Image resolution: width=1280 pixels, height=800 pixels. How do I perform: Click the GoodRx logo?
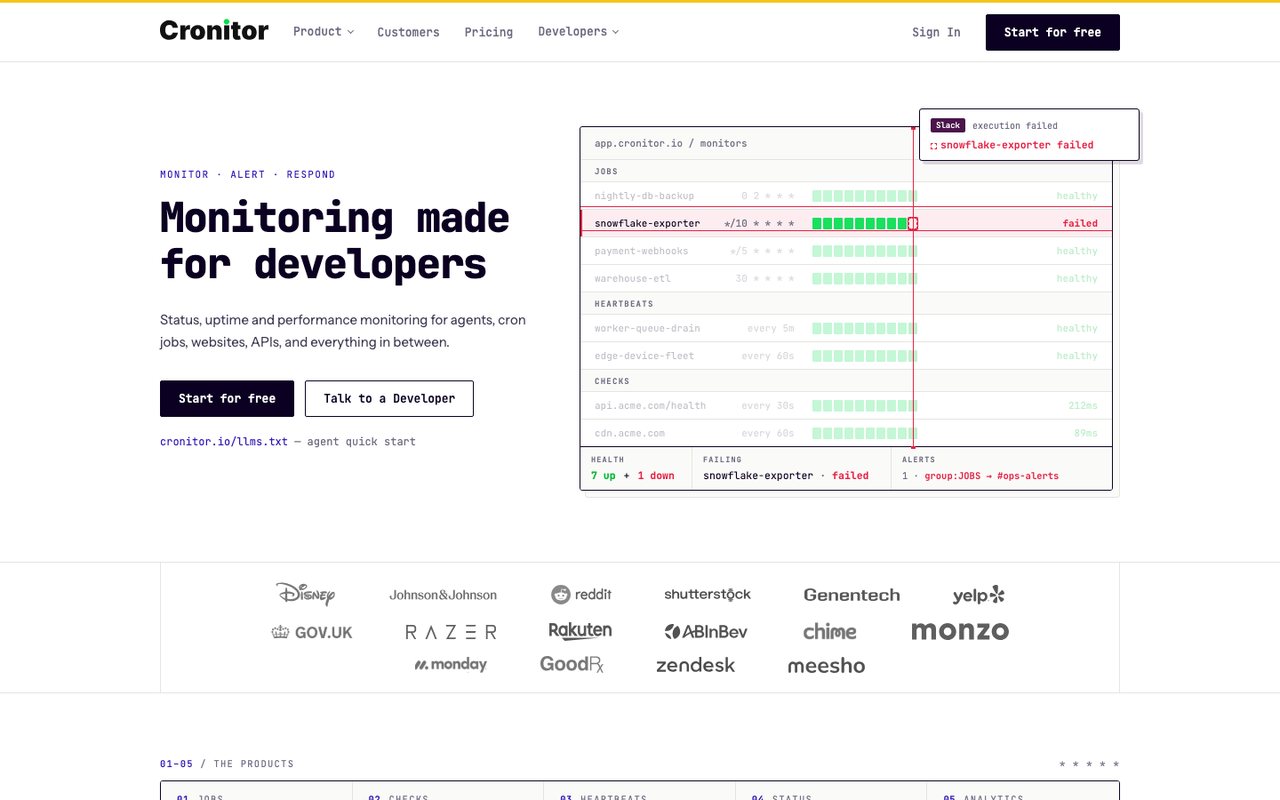pos(572,665)
